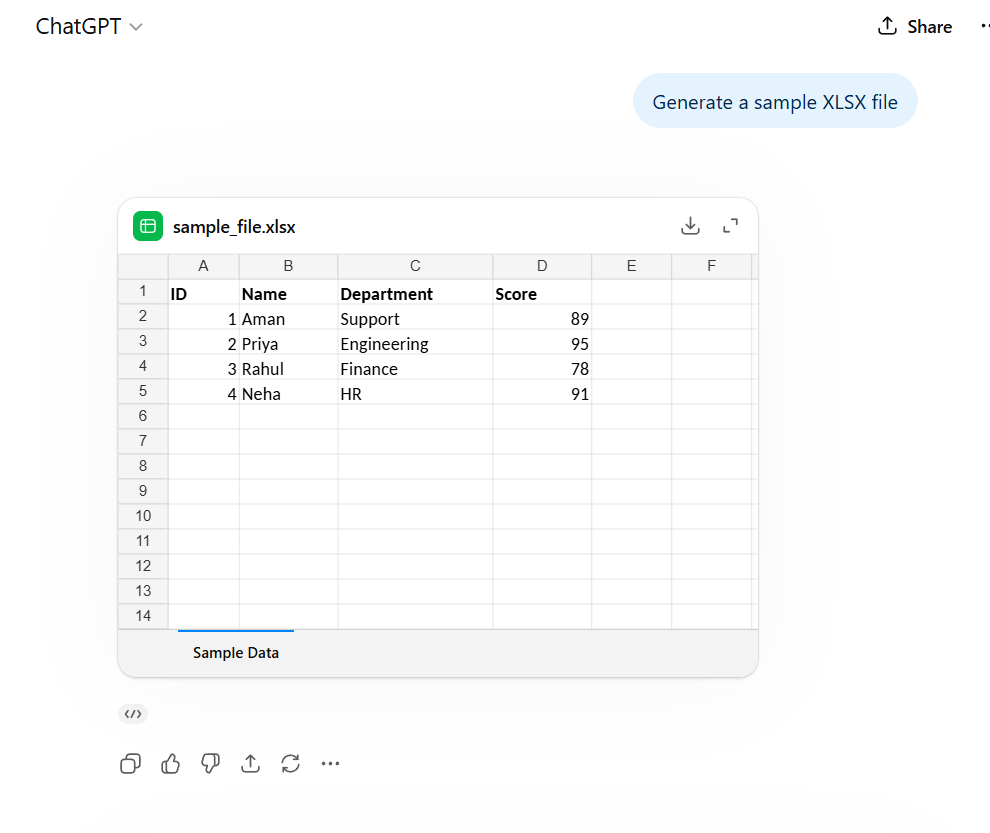Viewport: 990px width, 833px height.
Task: Select column B header
Action: 289,266
